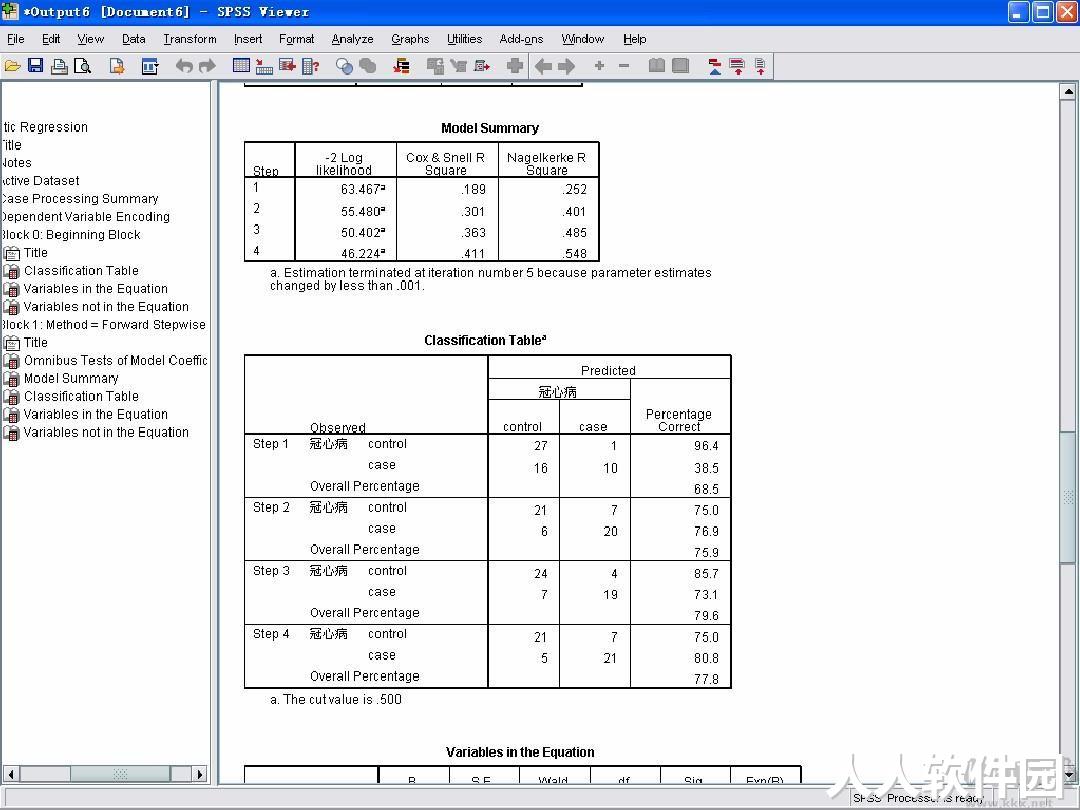Open the Dialog Recall toolbar button
Viewport: 1080px width, 810px height.
pyautogui.click(x=149, y=66)
